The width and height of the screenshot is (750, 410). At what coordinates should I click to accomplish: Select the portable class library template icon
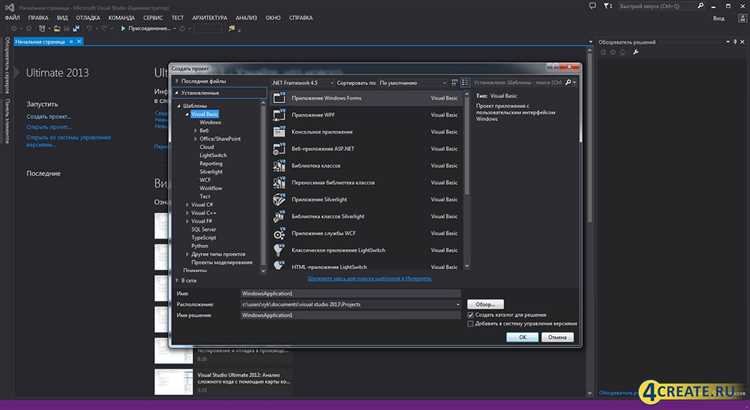pyautogui.click(x=279, y=182)
